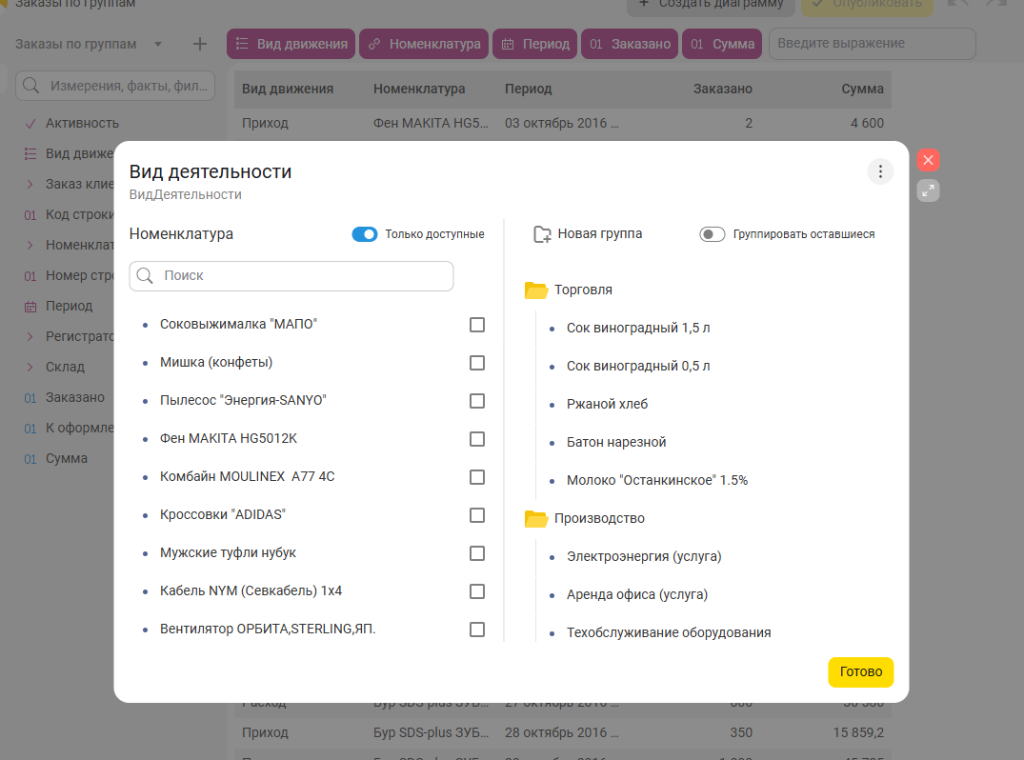Click the new group folder-plus icon

(x=542, y=234)
